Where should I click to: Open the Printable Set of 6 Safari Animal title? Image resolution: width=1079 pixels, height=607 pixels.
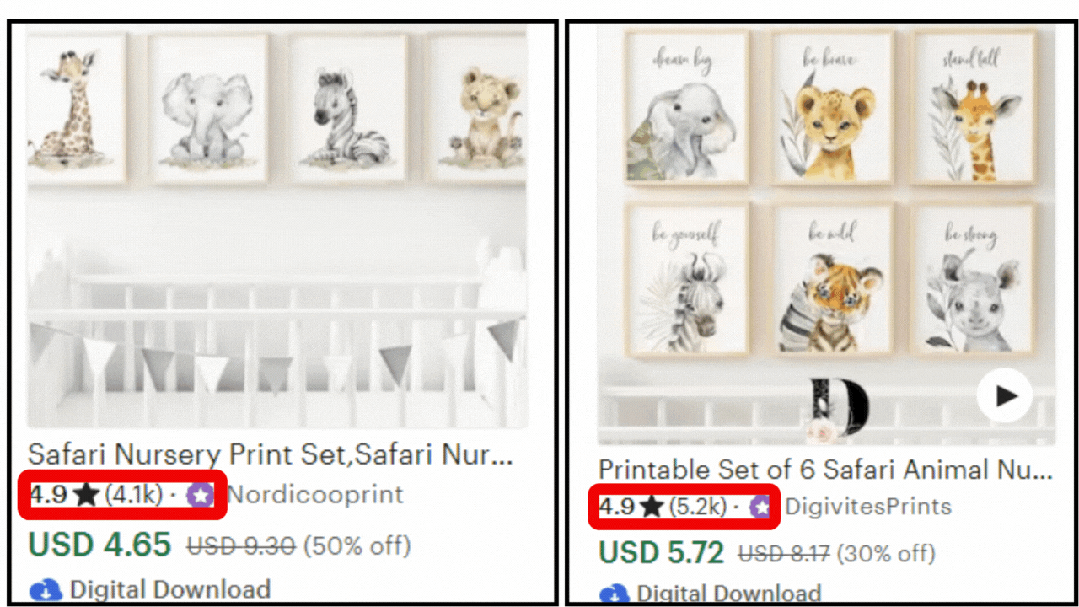click(x=825, y=469)
